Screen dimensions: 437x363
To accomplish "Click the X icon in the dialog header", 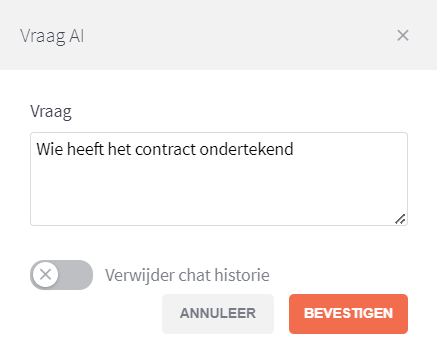I will [403, 35].
